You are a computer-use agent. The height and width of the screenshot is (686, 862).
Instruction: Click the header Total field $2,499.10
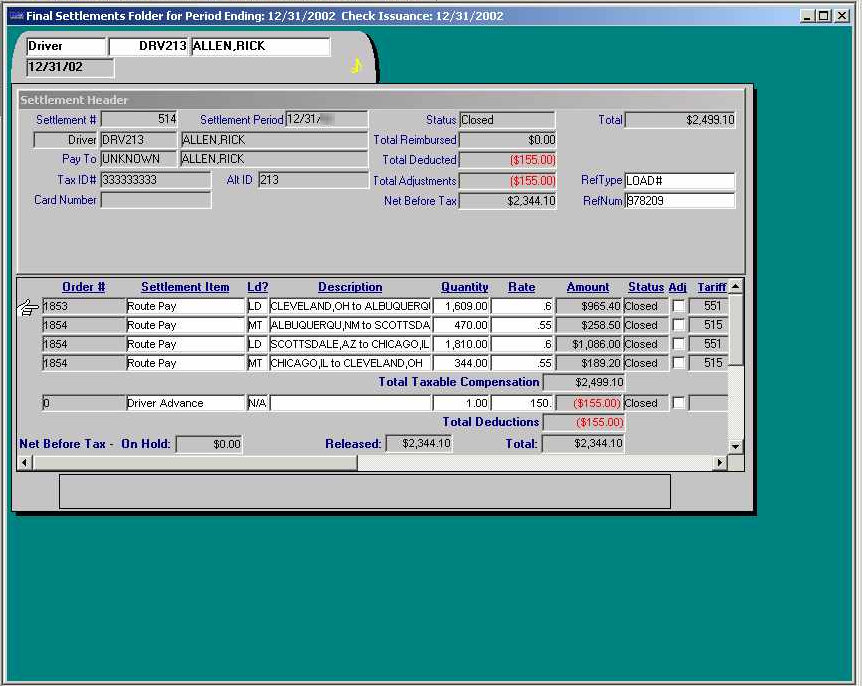coord(680,120)
